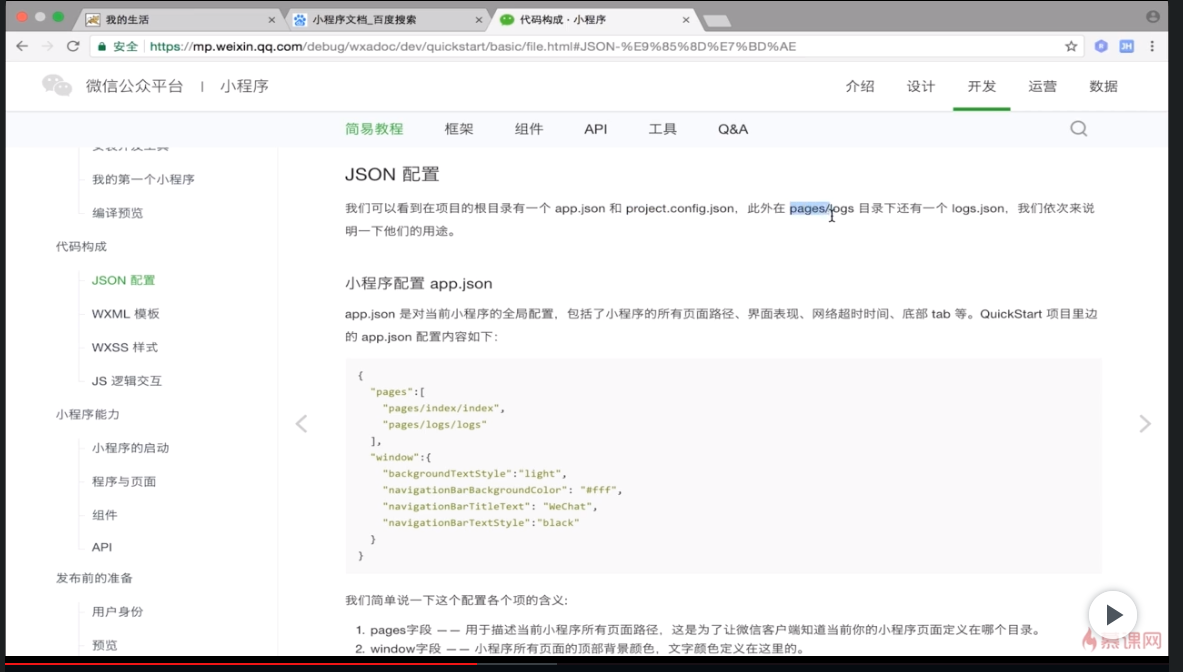Open a new tab button
The height and width of the screenshot is (672, 1183).
pos(717,20)
